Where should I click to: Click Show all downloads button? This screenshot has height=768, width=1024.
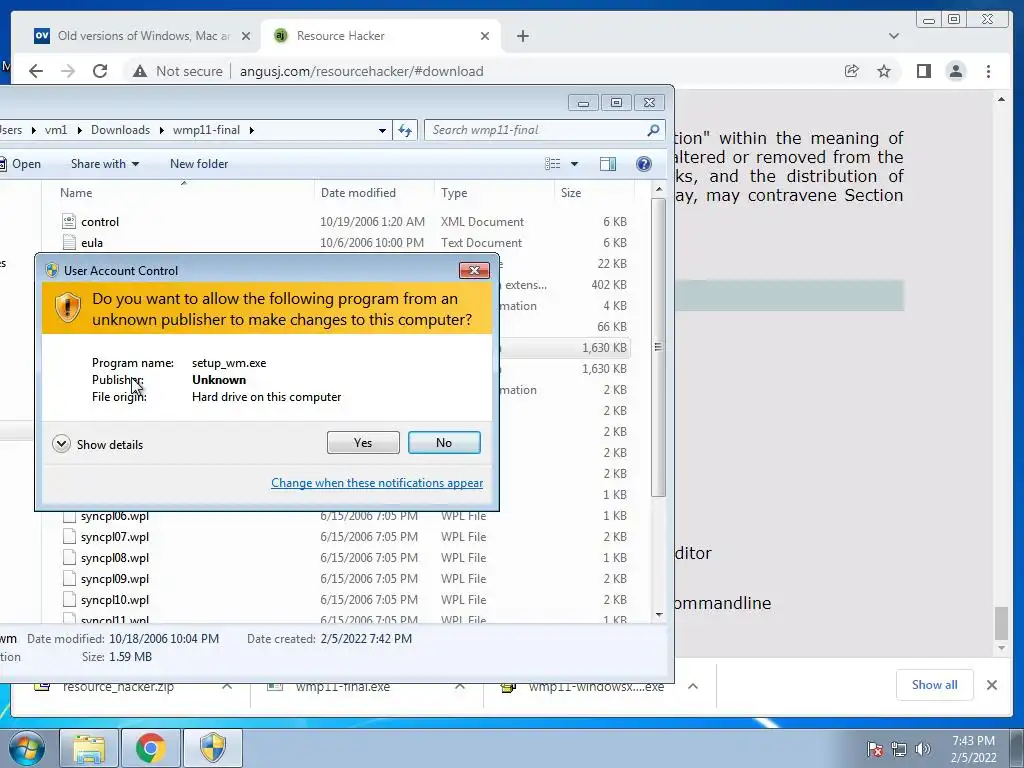[x=935, y=685]
